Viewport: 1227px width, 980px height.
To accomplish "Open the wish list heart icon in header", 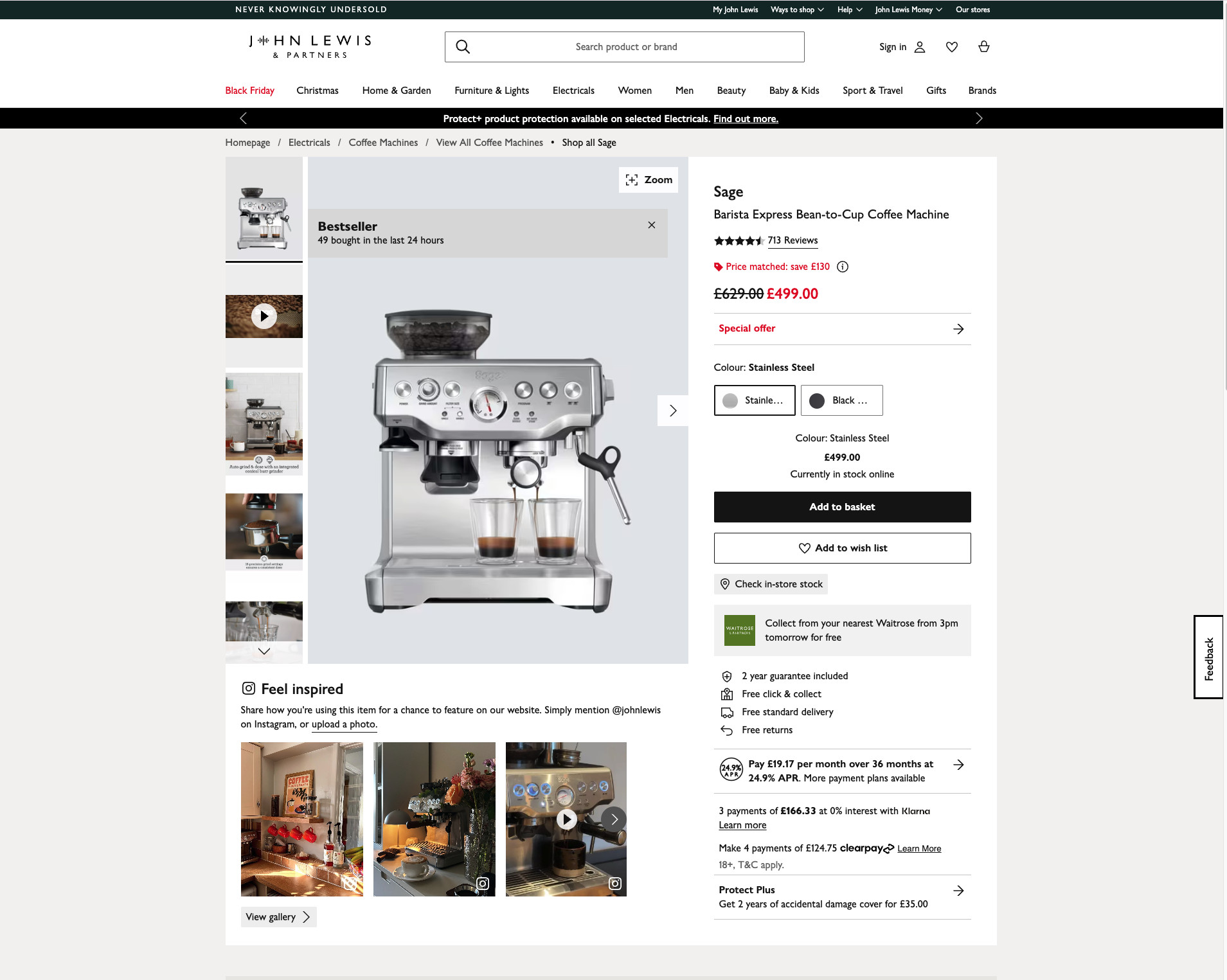I will coord(952,47).
